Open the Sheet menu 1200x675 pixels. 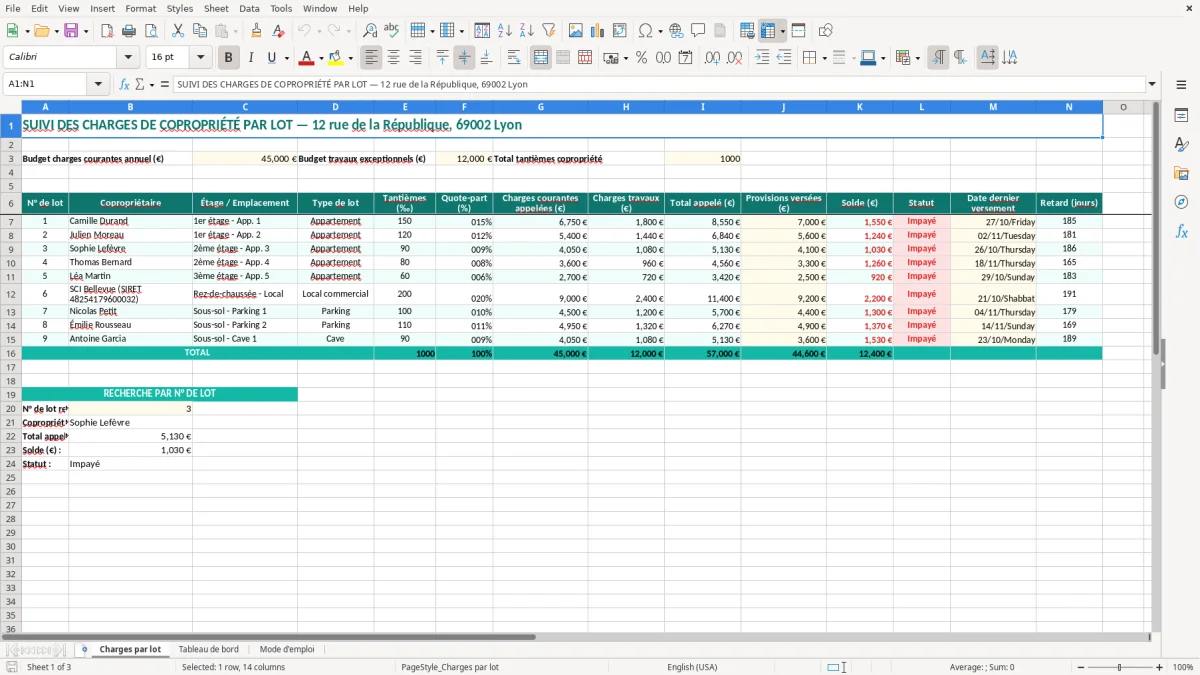pyautogui.click(x=216, y=8)
